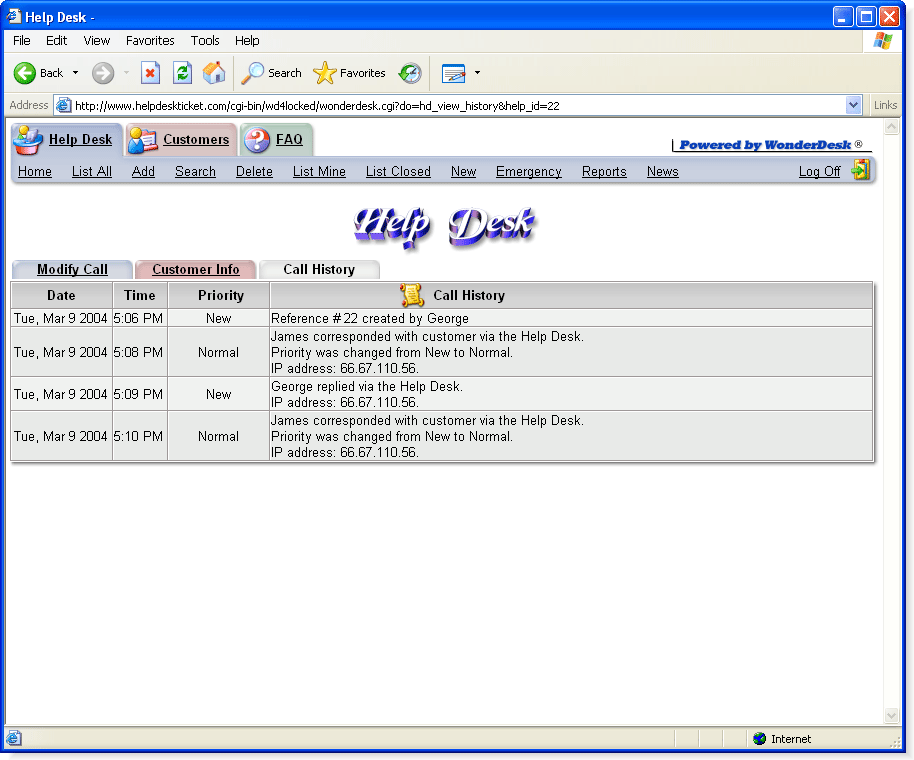The image size is (914, 760).
Task: Select the Call History tab
Action: coord(319,269)
